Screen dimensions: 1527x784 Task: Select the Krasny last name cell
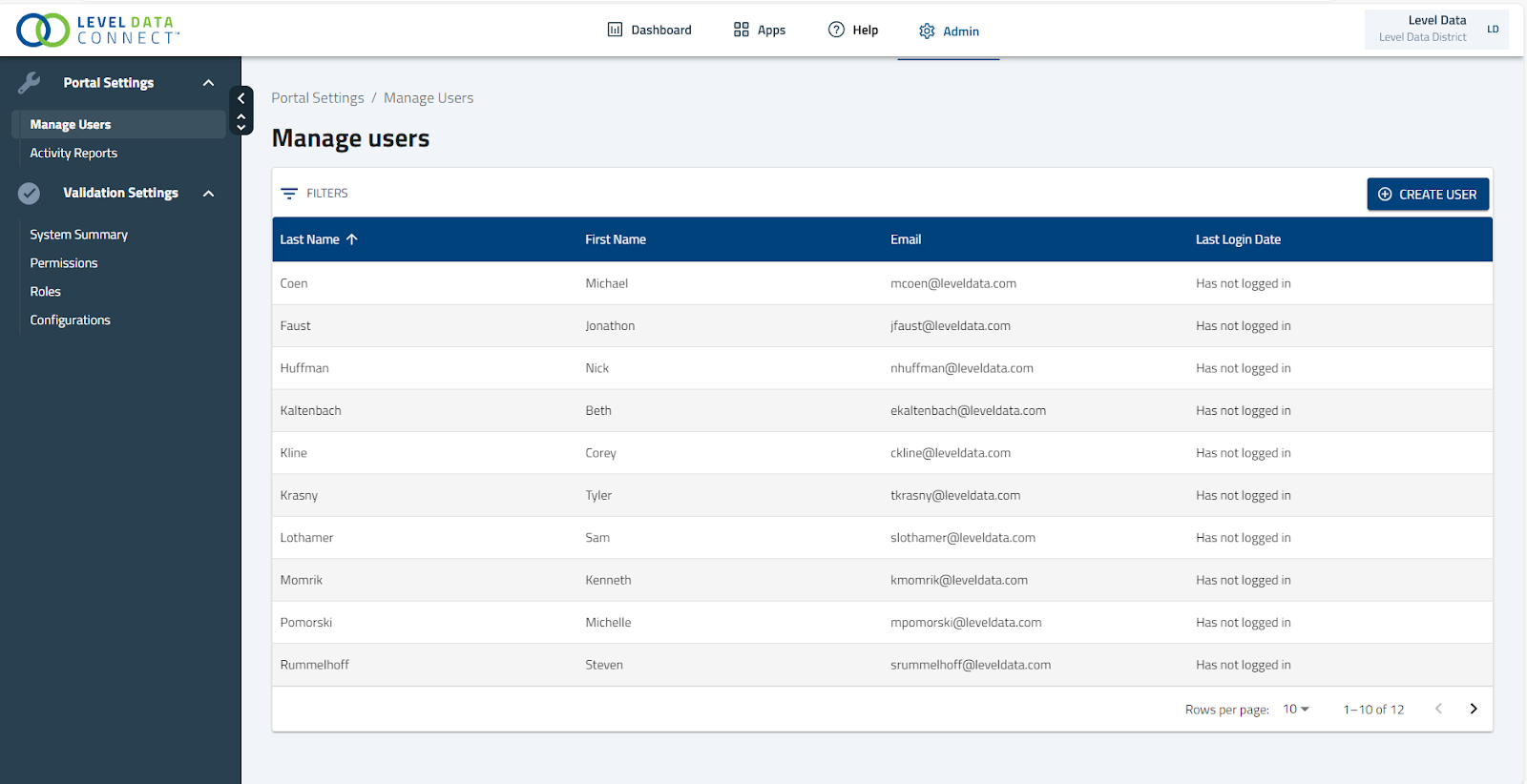point(299,496)
